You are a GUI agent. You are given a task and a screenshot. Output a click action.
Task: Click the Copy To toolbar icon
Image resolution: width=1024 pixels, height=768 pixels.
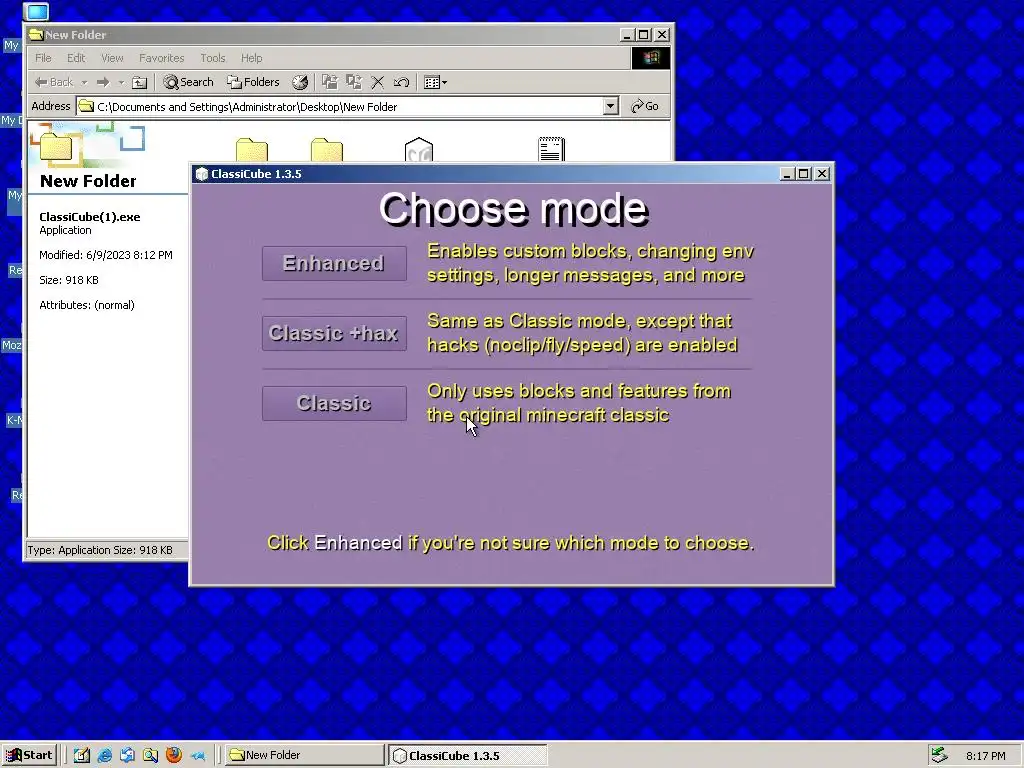click(x=354, y=82)
